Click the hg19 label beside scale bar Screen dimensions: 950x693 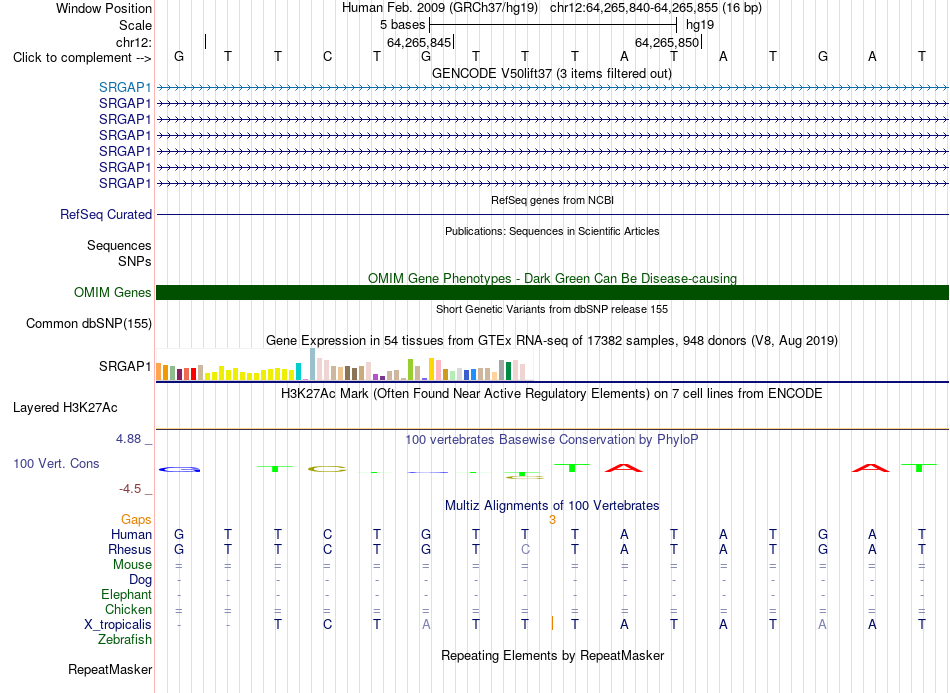pos(700,25)
